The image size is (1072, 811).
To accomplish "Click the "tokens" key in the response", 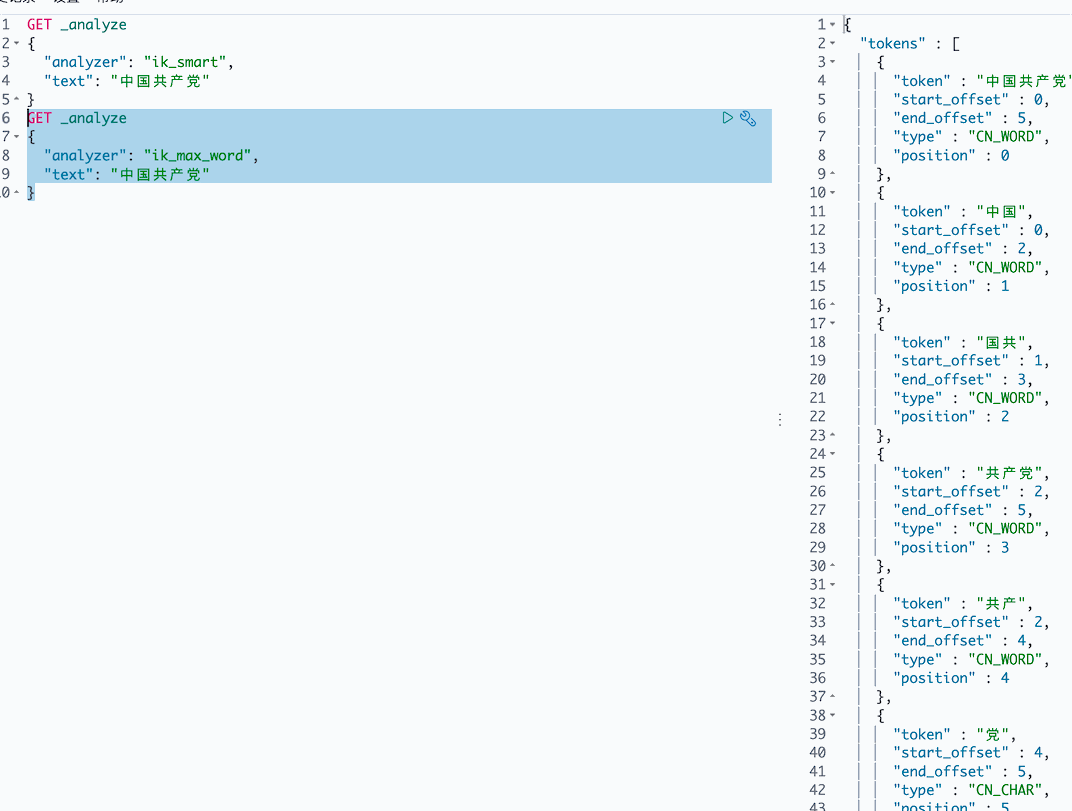I will pos(892,44).
